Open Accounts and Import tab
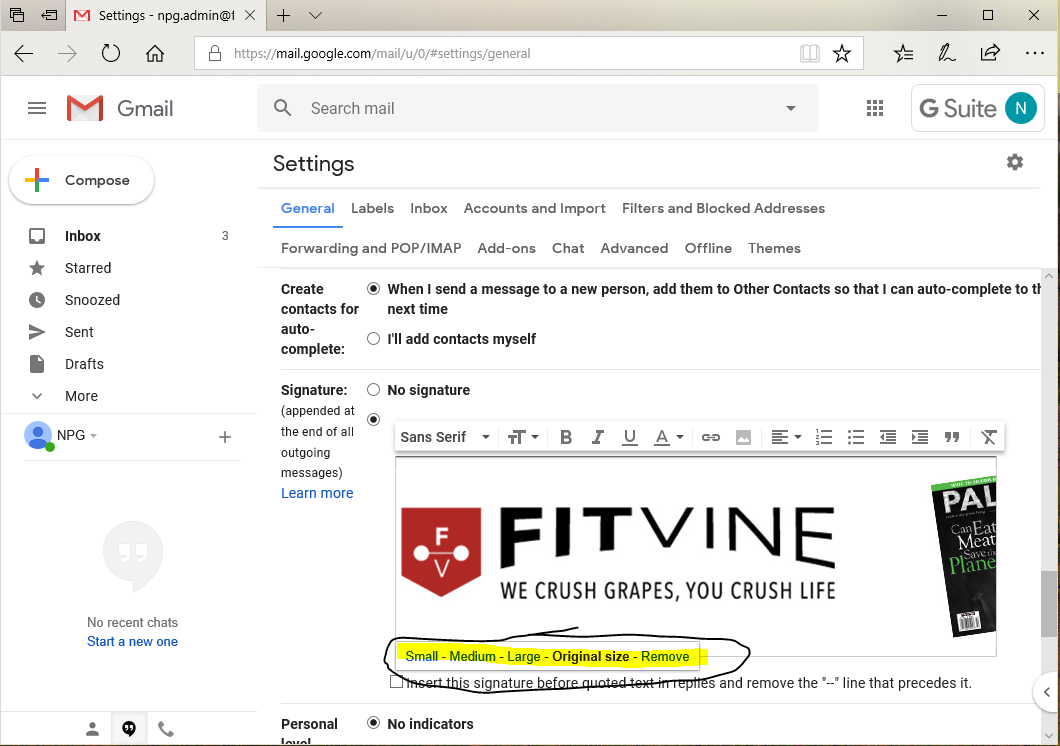 (x=535, y=208)
